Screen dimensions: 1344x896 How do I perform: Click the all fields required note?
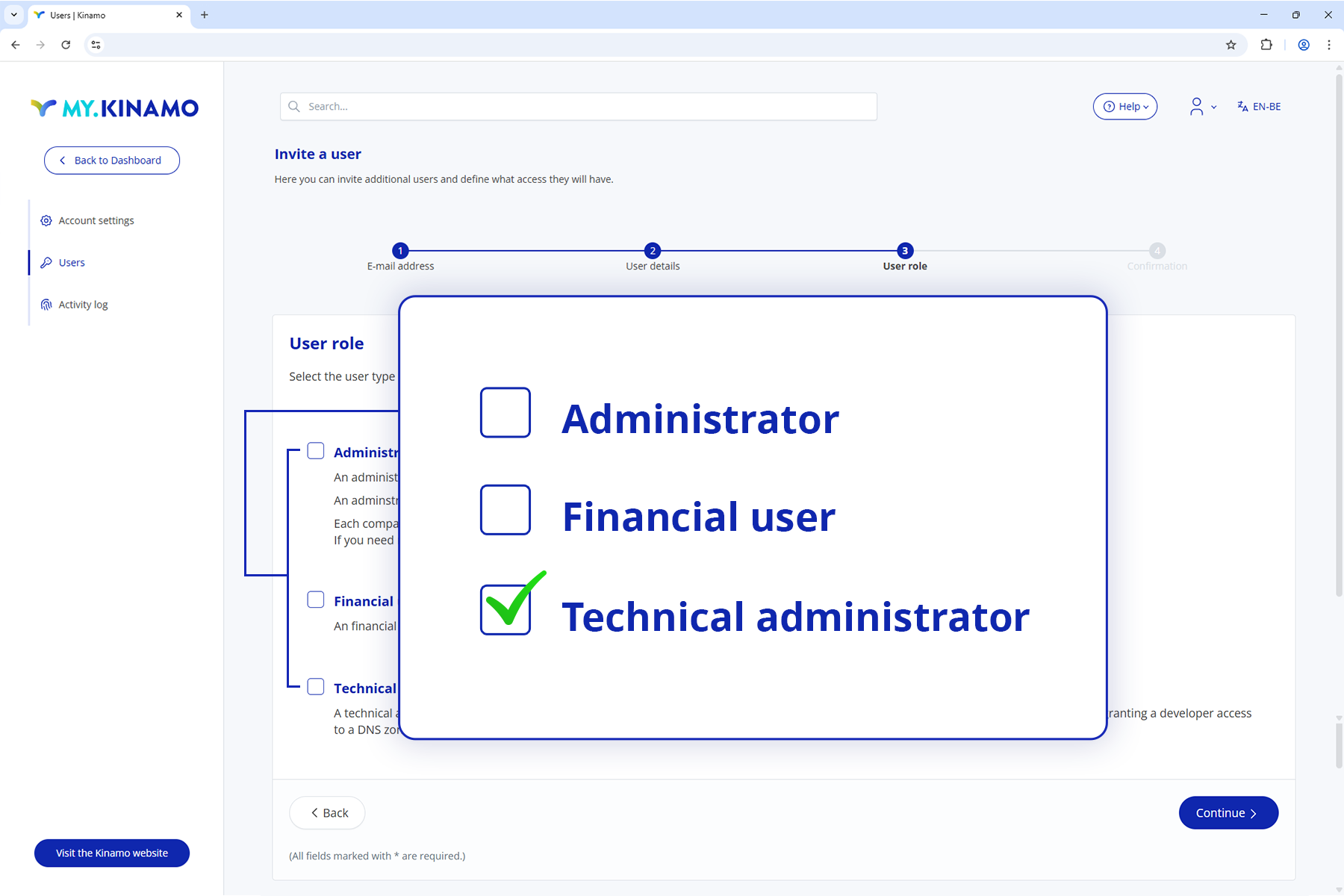[377, 856]
